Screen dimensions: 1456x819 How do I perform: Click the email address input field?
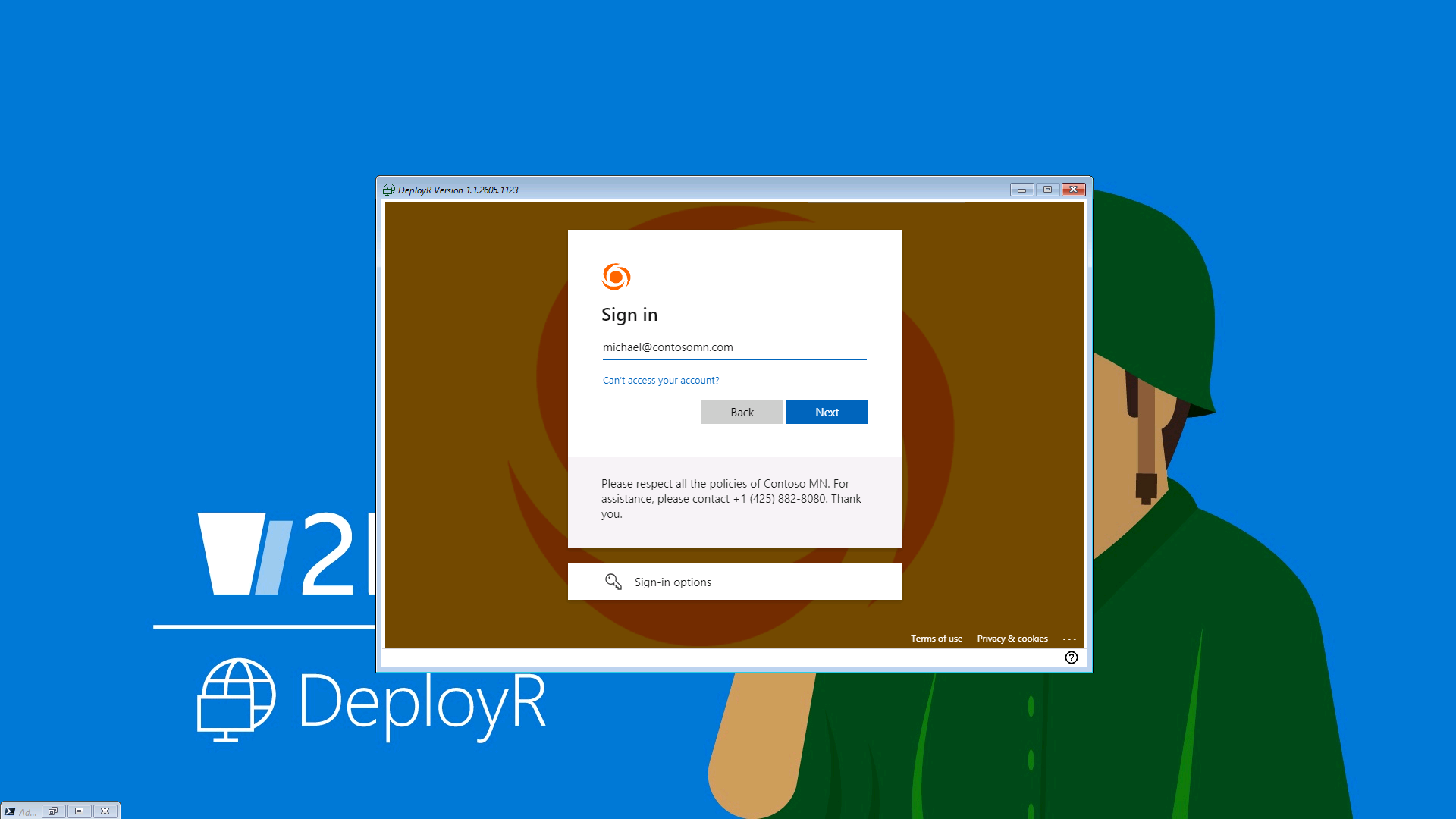pyautogui.click(x=733, y=347)
